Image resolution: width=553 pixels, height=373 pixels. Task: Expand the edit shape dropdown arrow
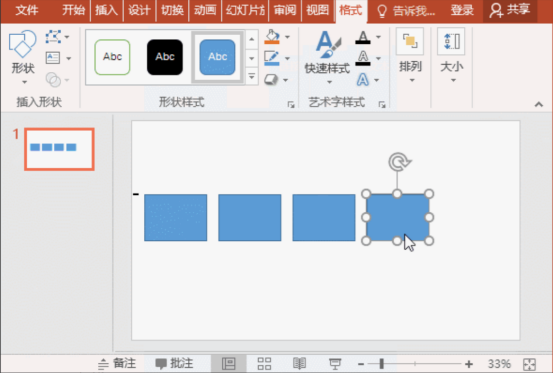[x=67, y=37]
